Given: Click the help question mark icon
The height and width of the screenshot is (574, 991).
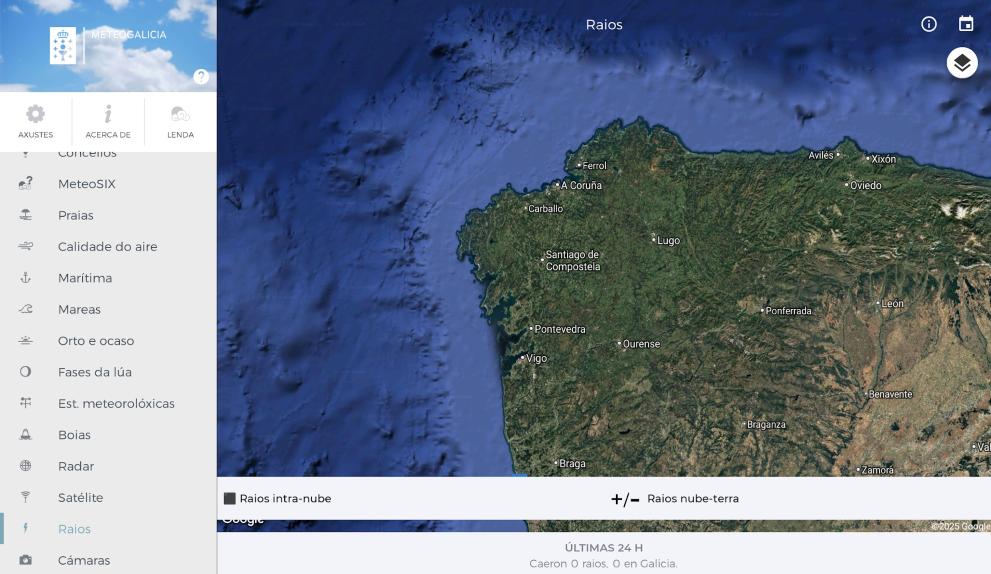Looking at the screenshot, I should point(201,76).
